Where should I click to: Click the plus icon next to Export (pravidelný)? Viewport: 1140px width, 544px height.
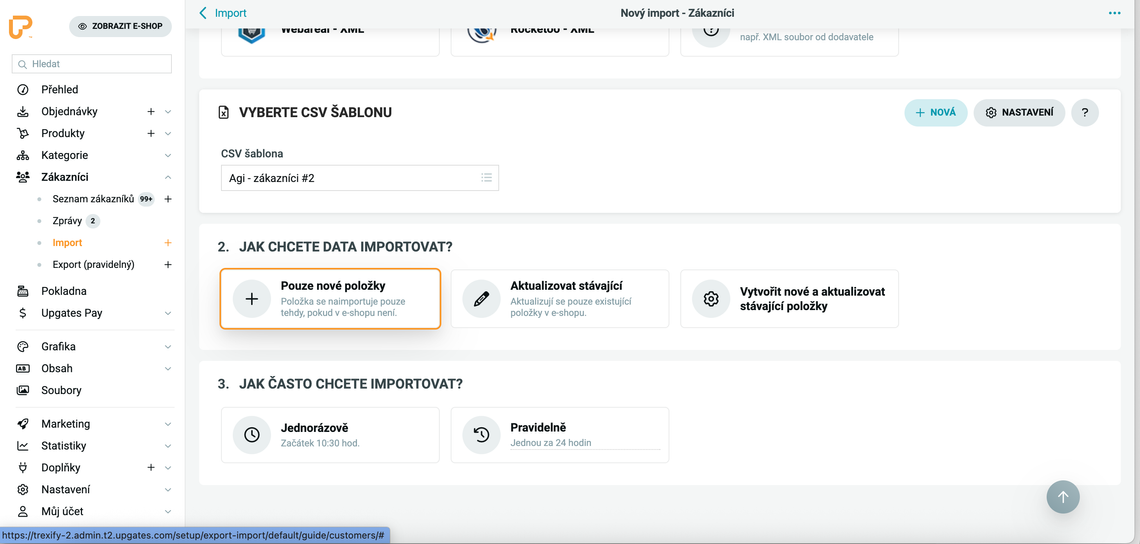click(168, 265)
